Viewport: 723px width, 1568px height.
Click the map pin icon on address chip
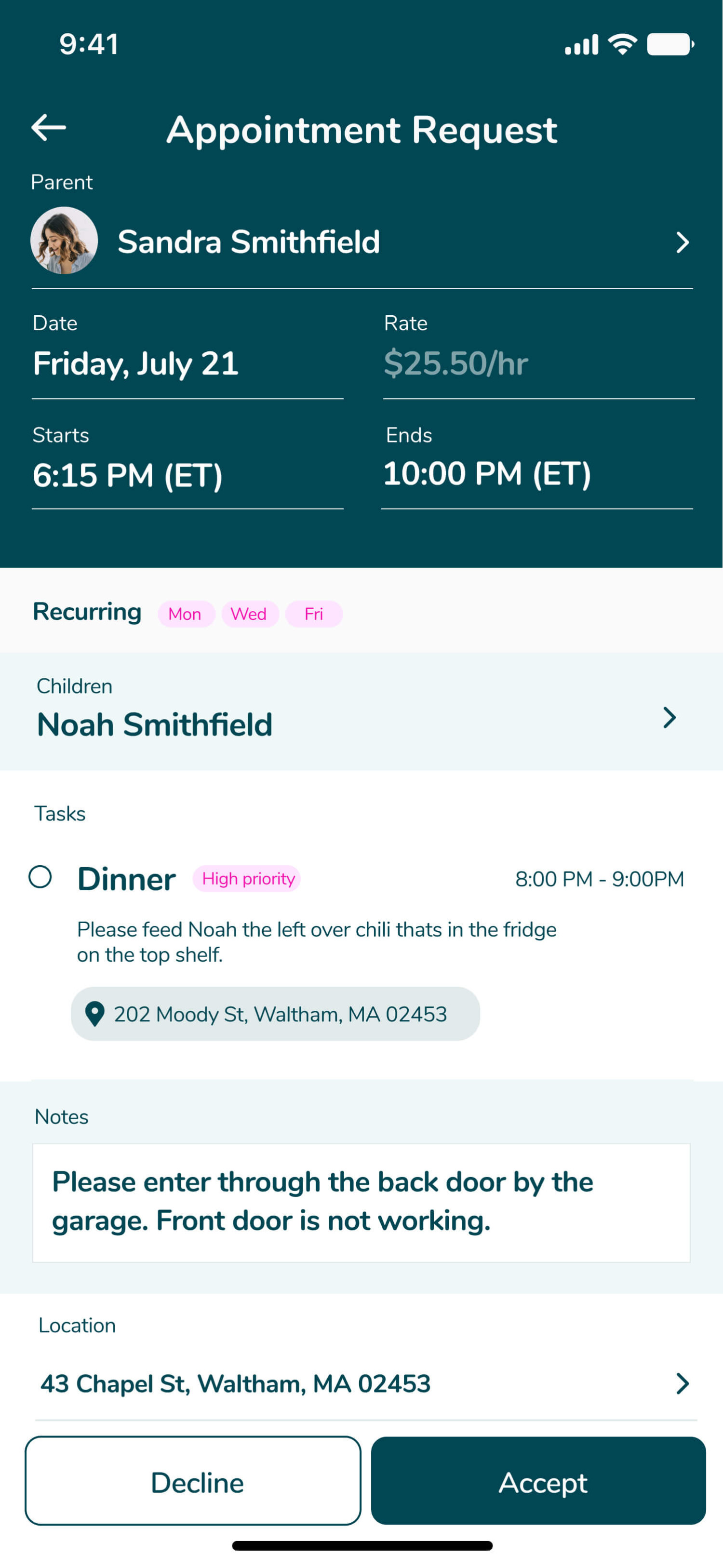click(x=94, y=1014)
